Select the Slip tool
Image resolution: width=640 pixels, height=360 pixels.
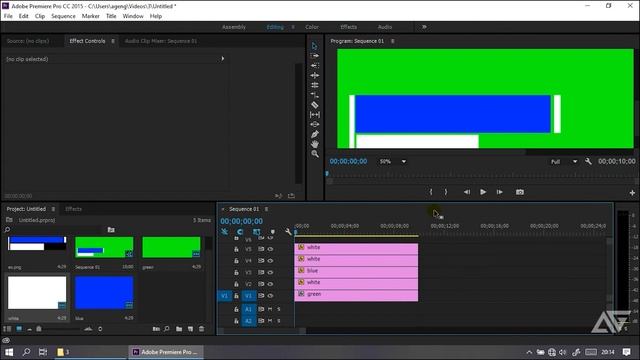click(314, 115)
